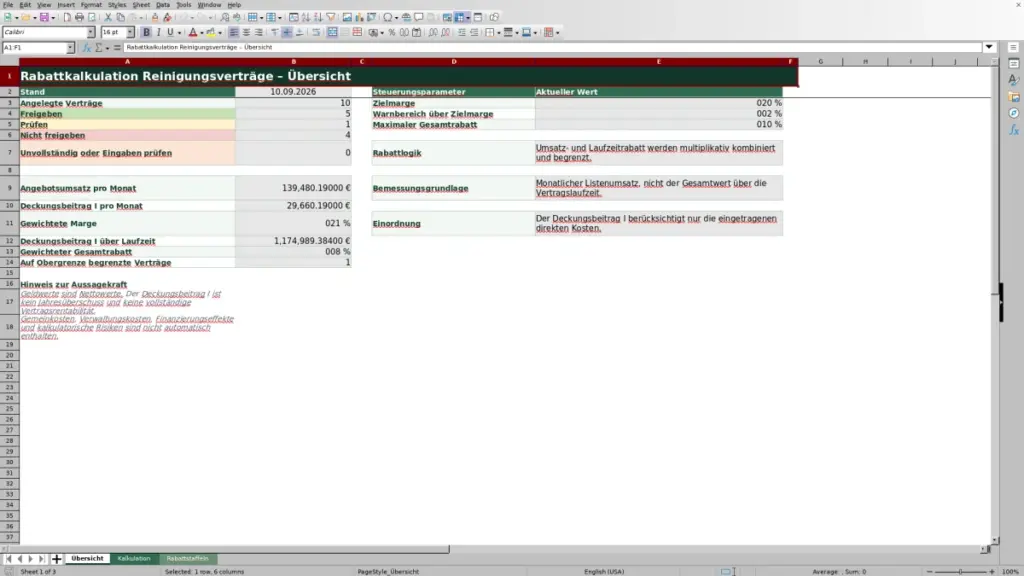Toggle Bold formatting

tap(146, 32)
